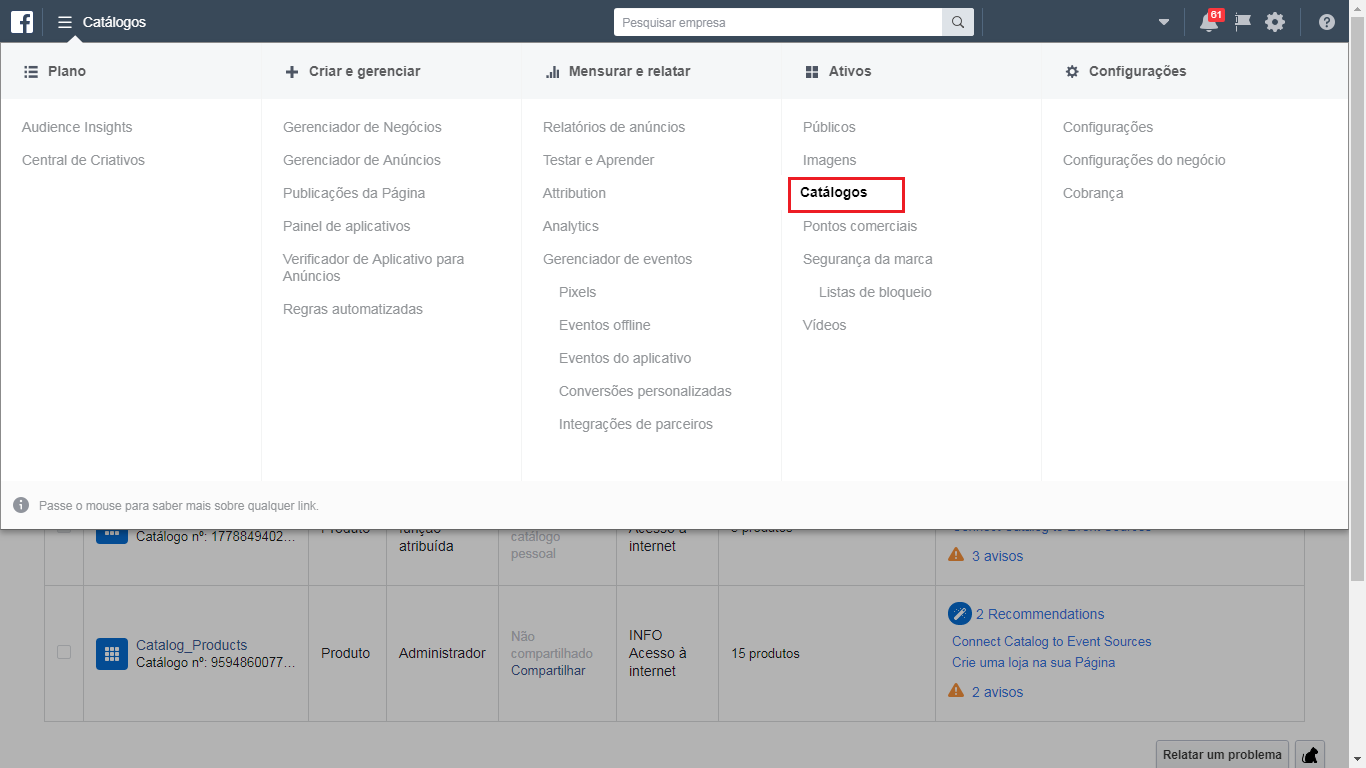Open the 2 Recommendations link

[1040, 614]
